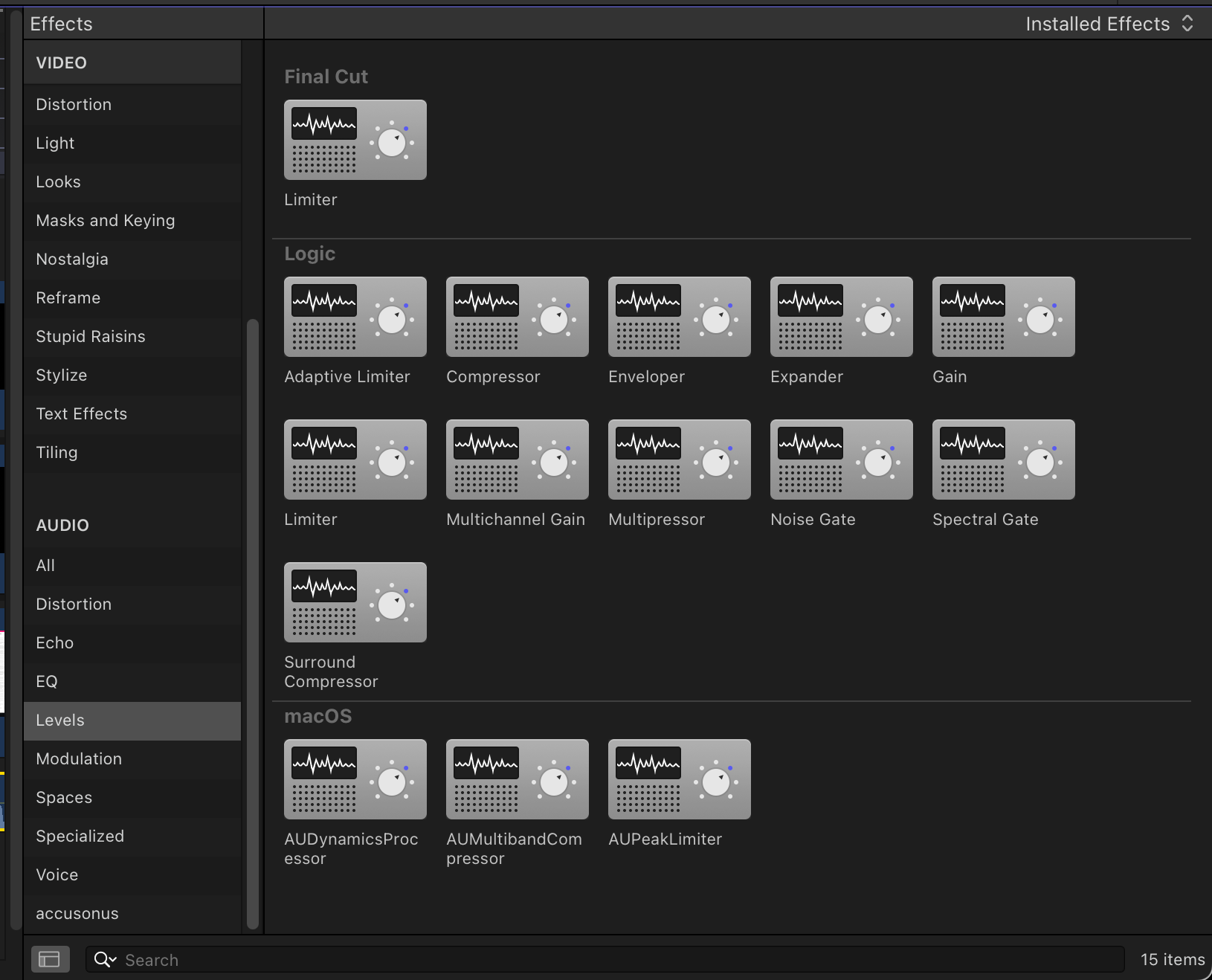Select the Multichannel Gain effect icon
The width and height of the screenshot is (1212, 980).
pos(518,460)
